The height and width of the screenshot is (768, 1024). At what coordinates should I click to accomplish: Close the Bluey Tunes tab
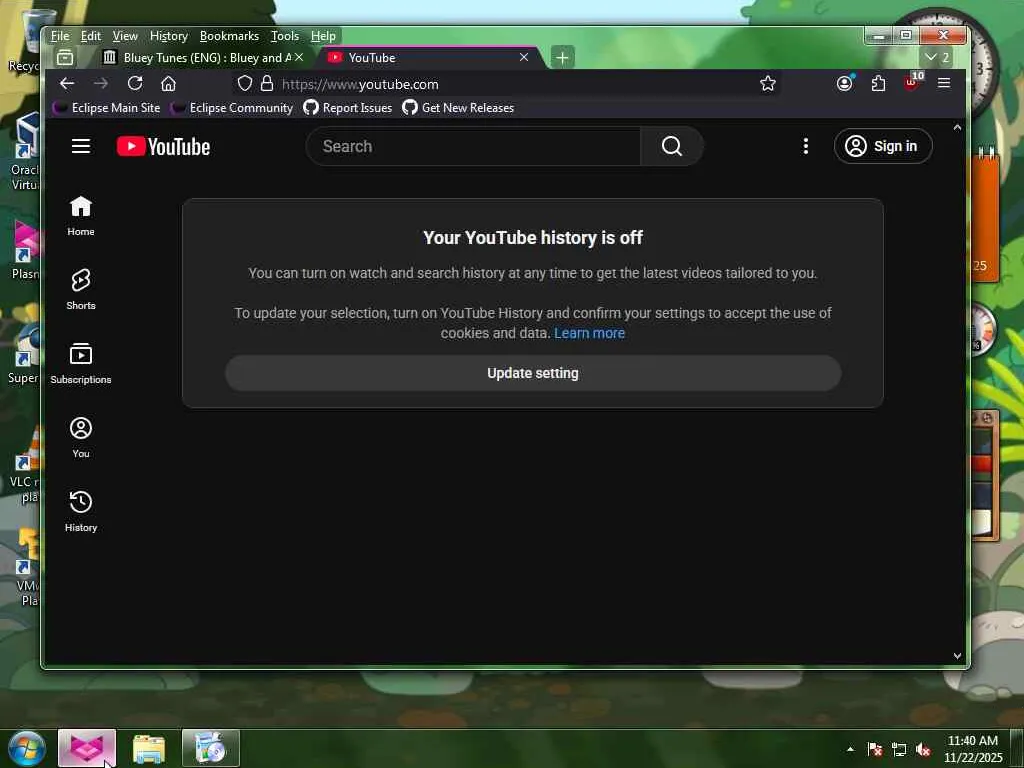299,57
